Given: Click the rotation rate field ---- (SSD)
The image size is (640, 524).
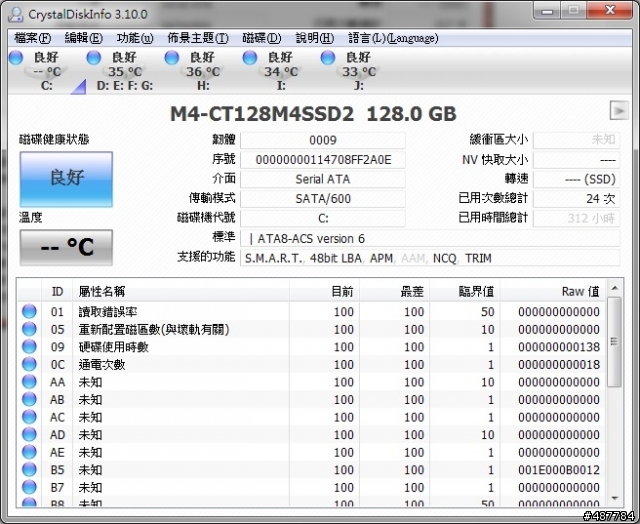Looking at the screenshot, I should coord(577,179).
